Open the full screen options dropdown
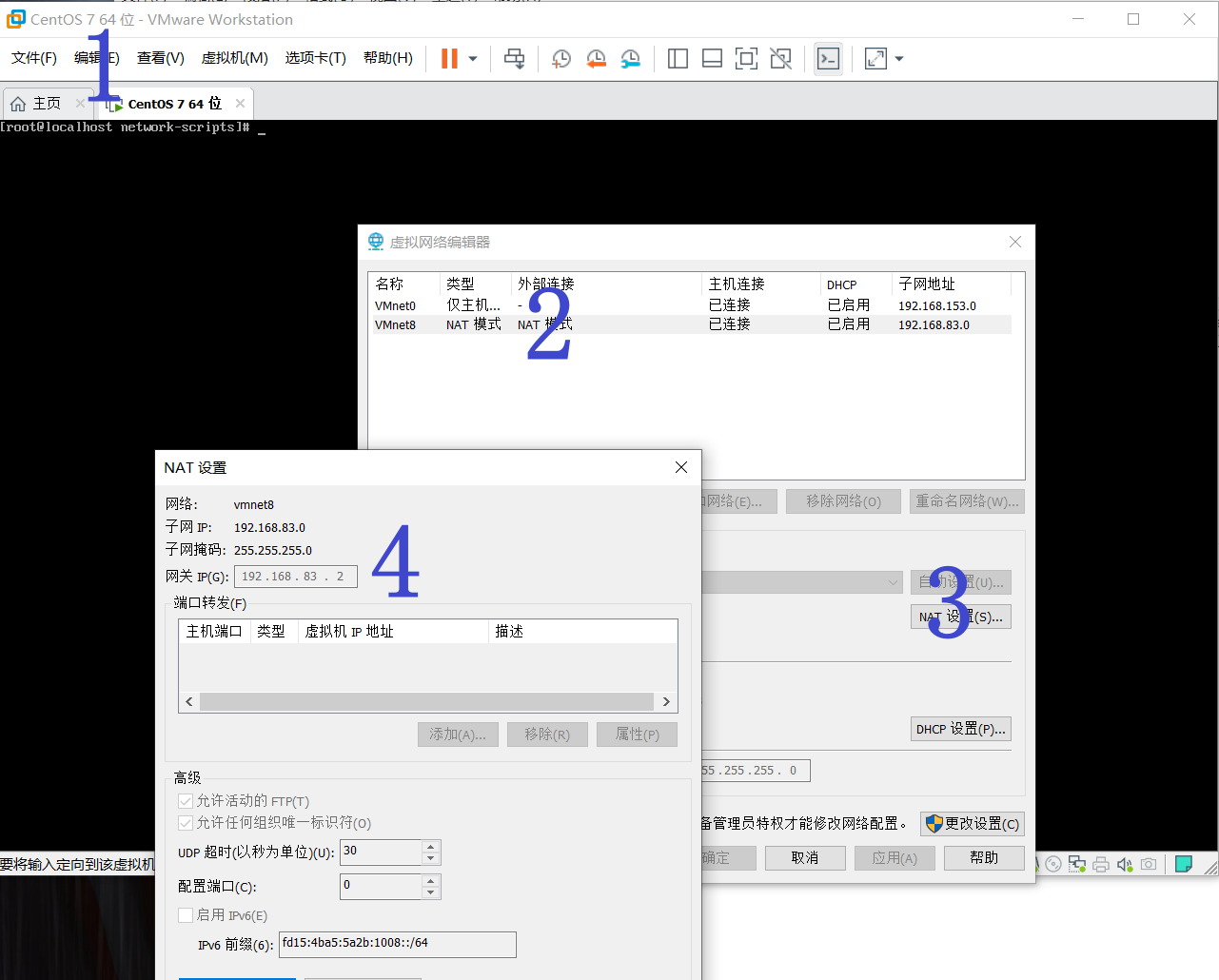Viewport: 1219px width, 980px height. pos(898,58)
